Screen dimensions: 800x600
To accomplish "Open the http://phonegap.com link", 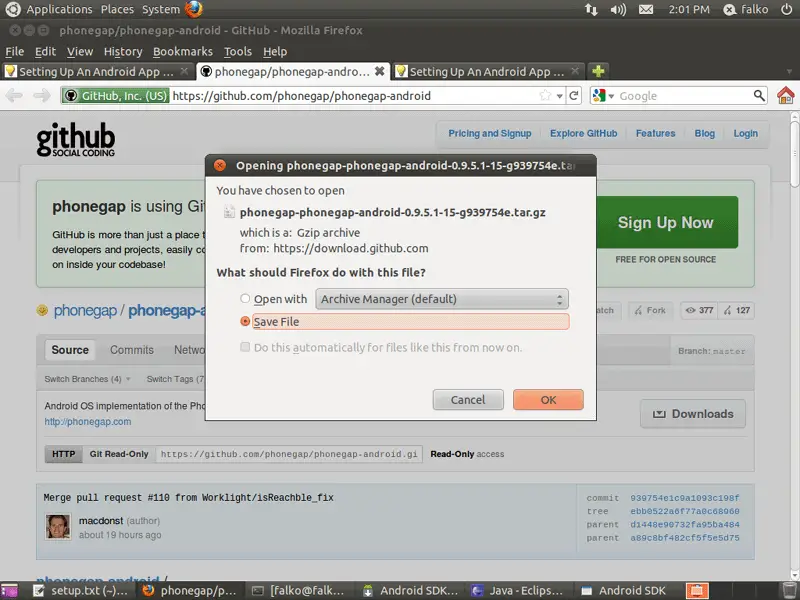I will pos(88,421).
